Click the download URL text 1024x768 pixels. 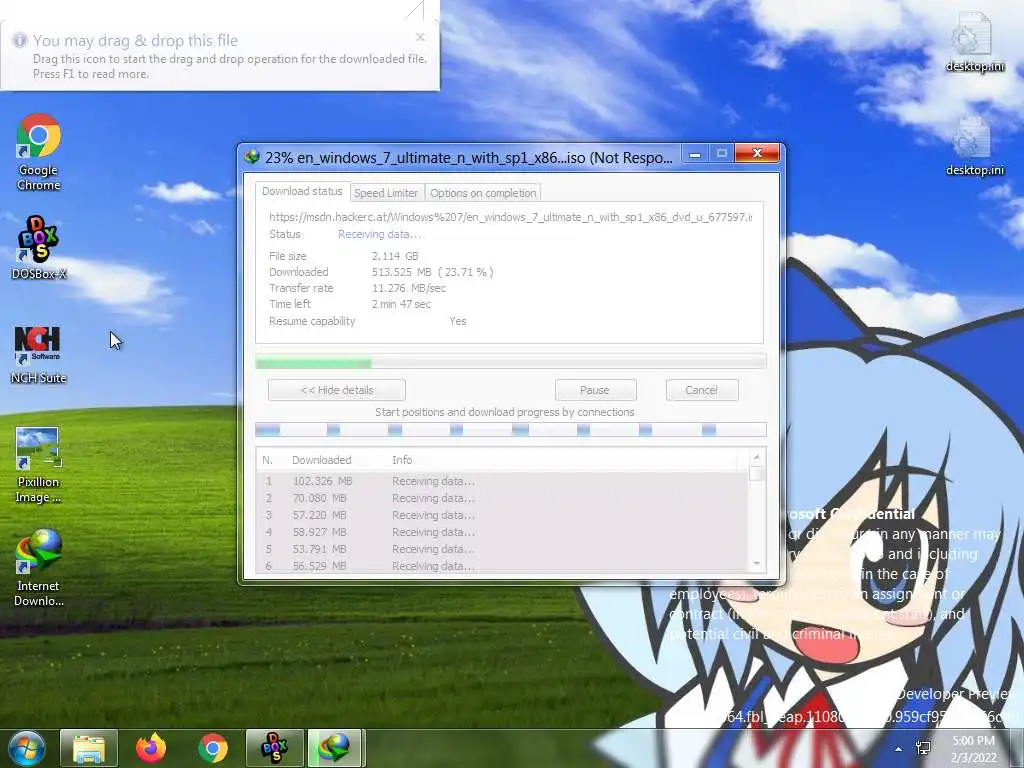coord(511,217)
